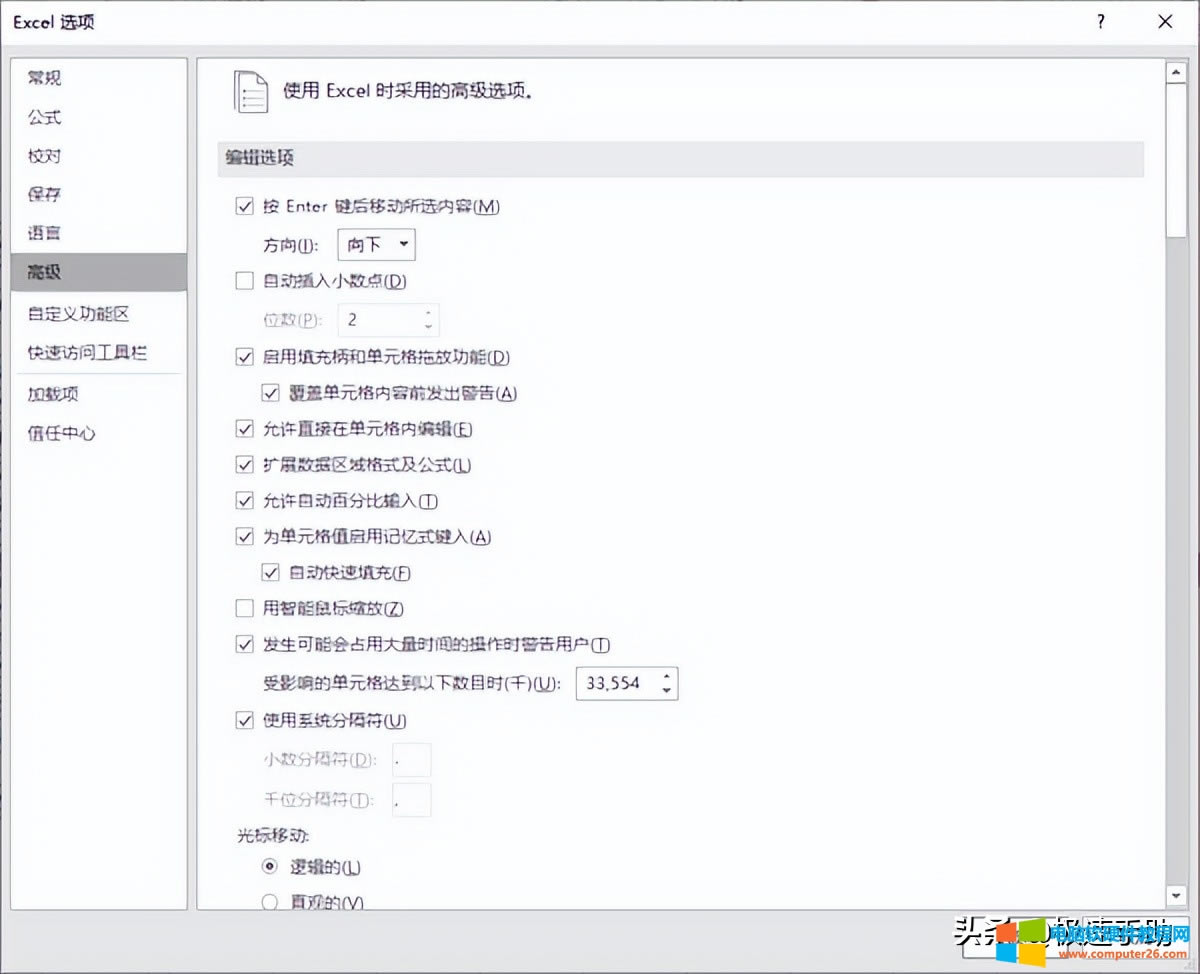The height and width of the screenshot is (974, 1200).
Task: Uncheck 按 Enter 键后移动所选内容
Action: click(x=244, y=206)
